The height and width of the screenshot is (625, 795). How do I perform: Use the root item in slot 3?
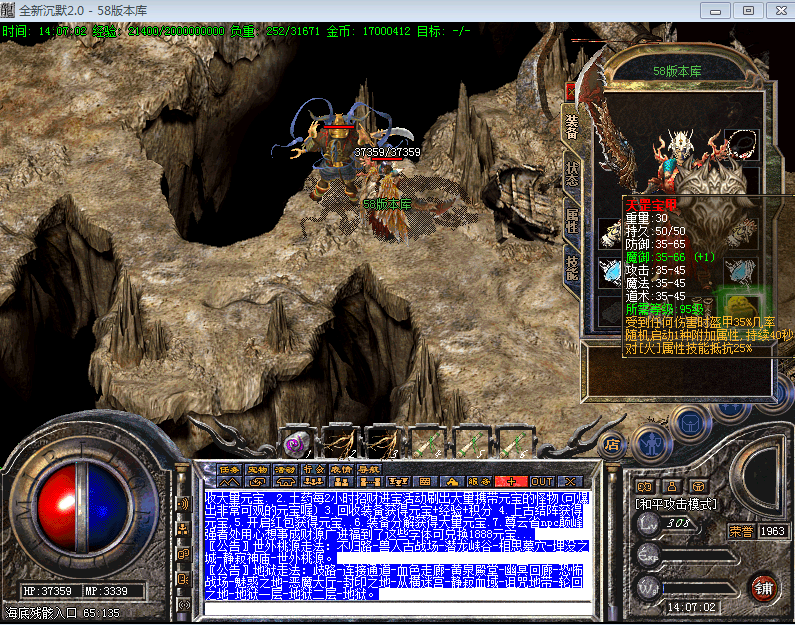[383, 443]
